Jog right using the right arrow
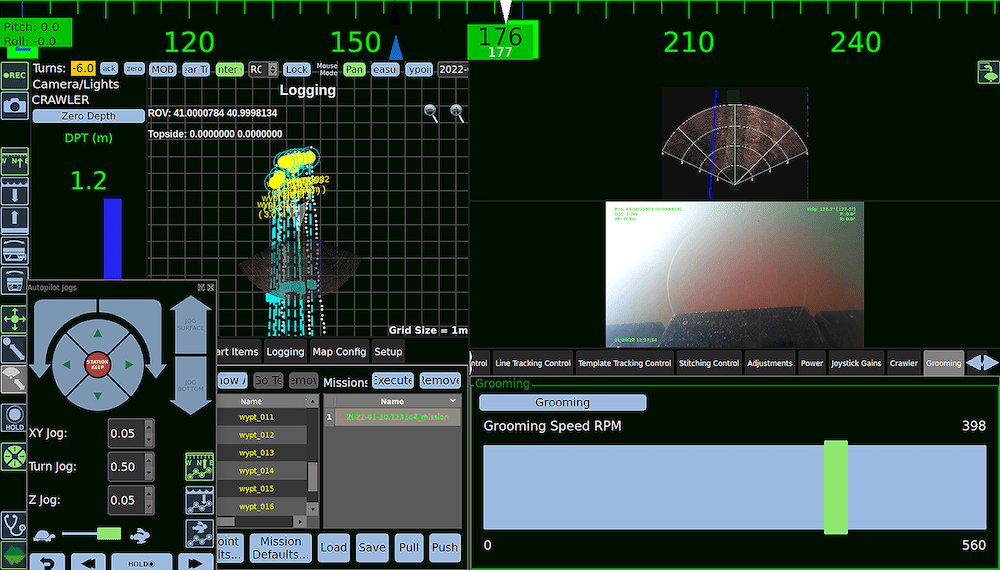The height and width of the screenshot is (570, 1000). [x=129, y=365]
